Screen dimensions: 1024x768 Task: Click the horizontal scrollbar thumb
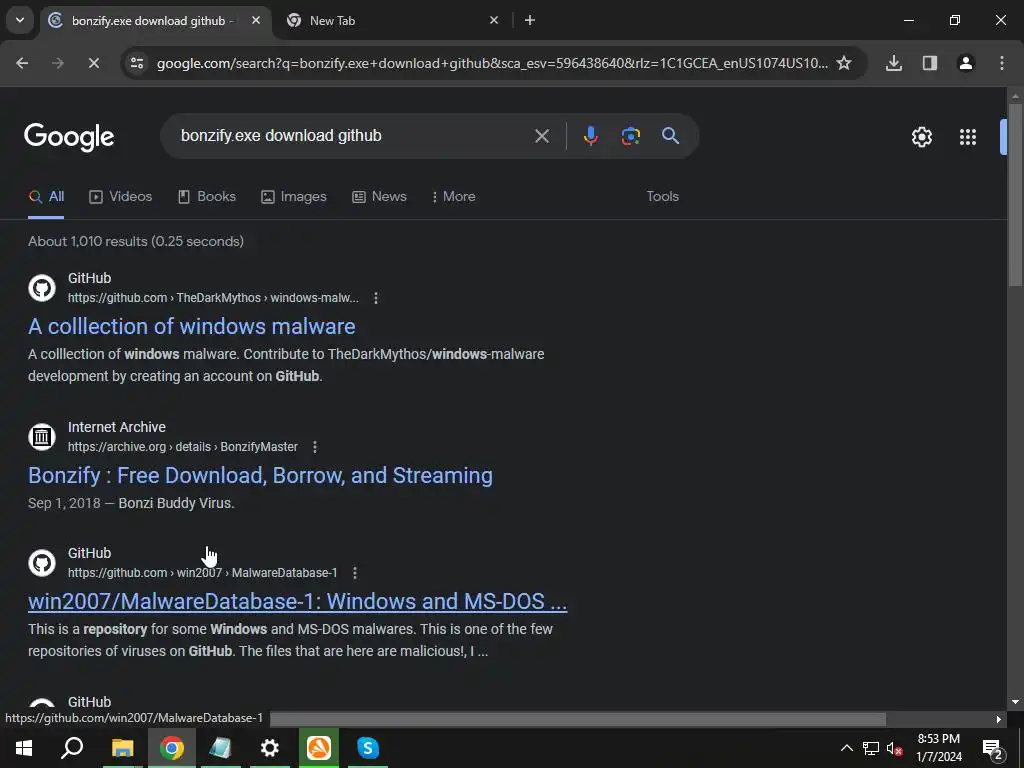[578, 719]
